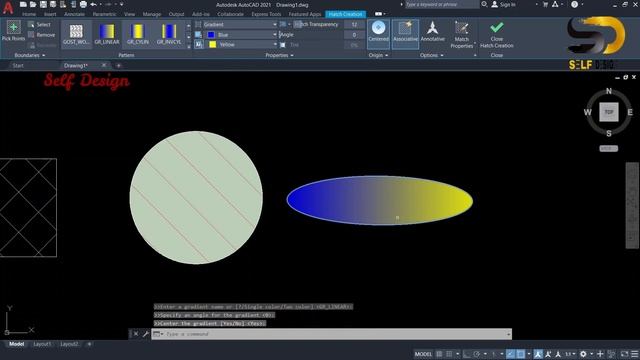Switch to the Layout1 tab

(42, 344)
